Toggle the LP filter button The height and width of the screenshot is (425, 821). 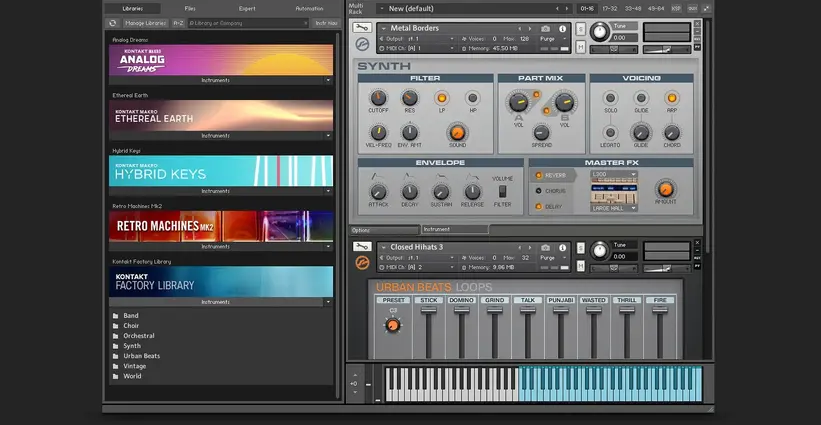coord(441,98)
